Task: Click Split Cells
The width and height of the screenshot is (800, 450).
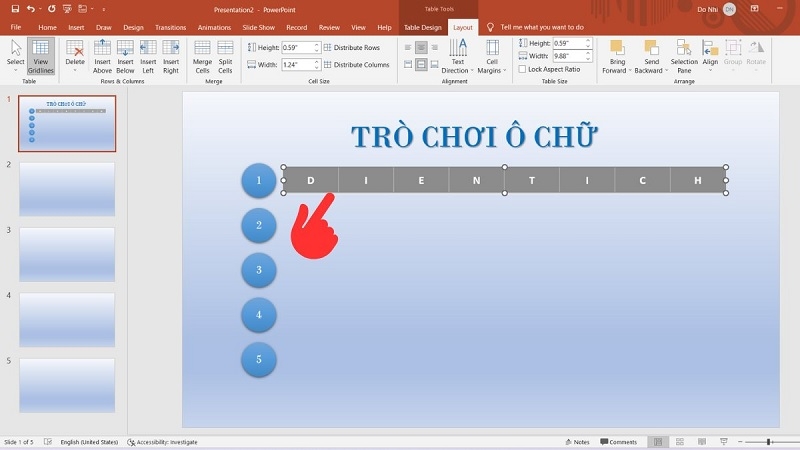Action: (226, 56)
